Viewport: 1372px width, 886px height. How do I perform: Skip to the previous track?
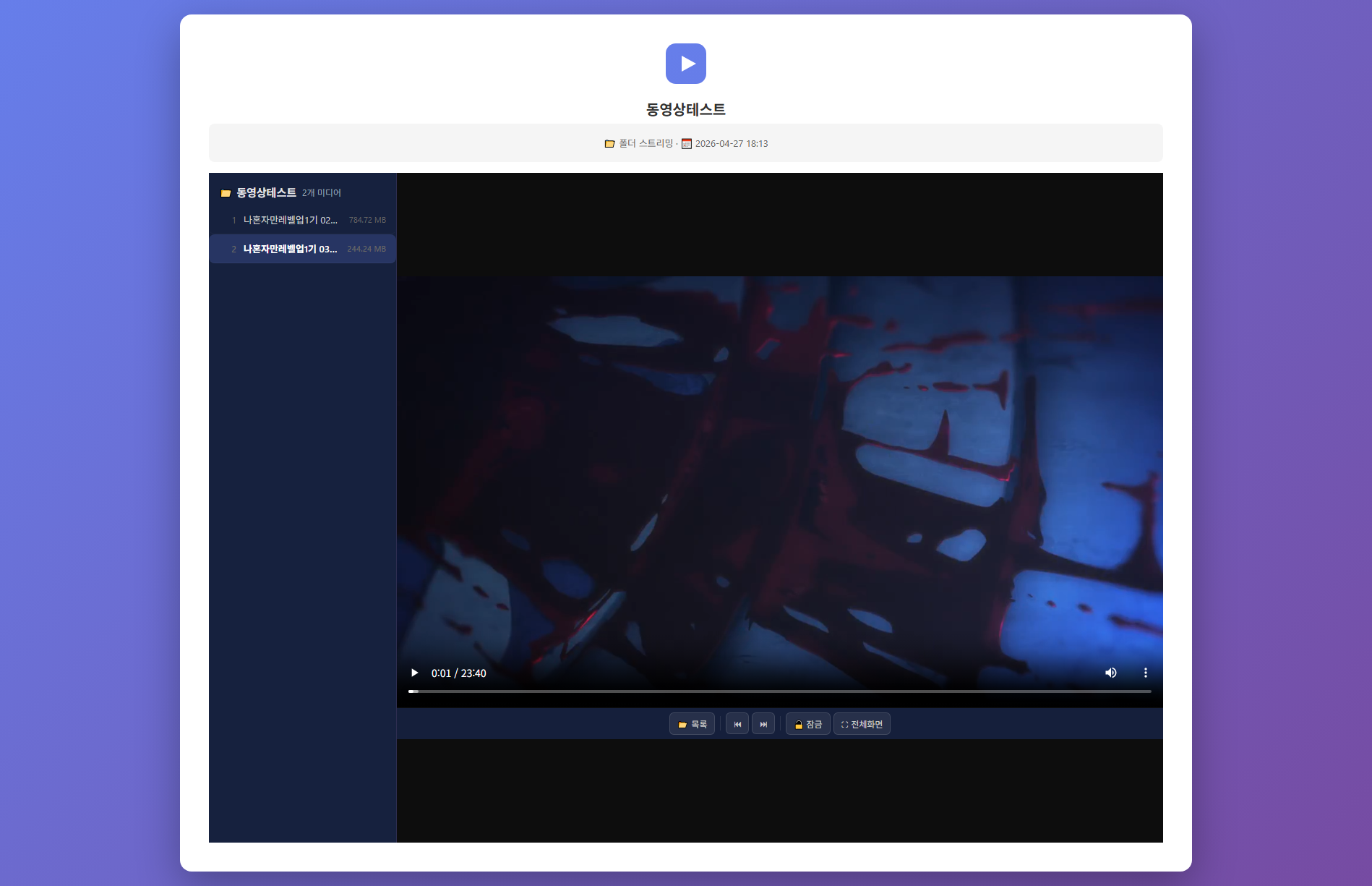(737, 724)
